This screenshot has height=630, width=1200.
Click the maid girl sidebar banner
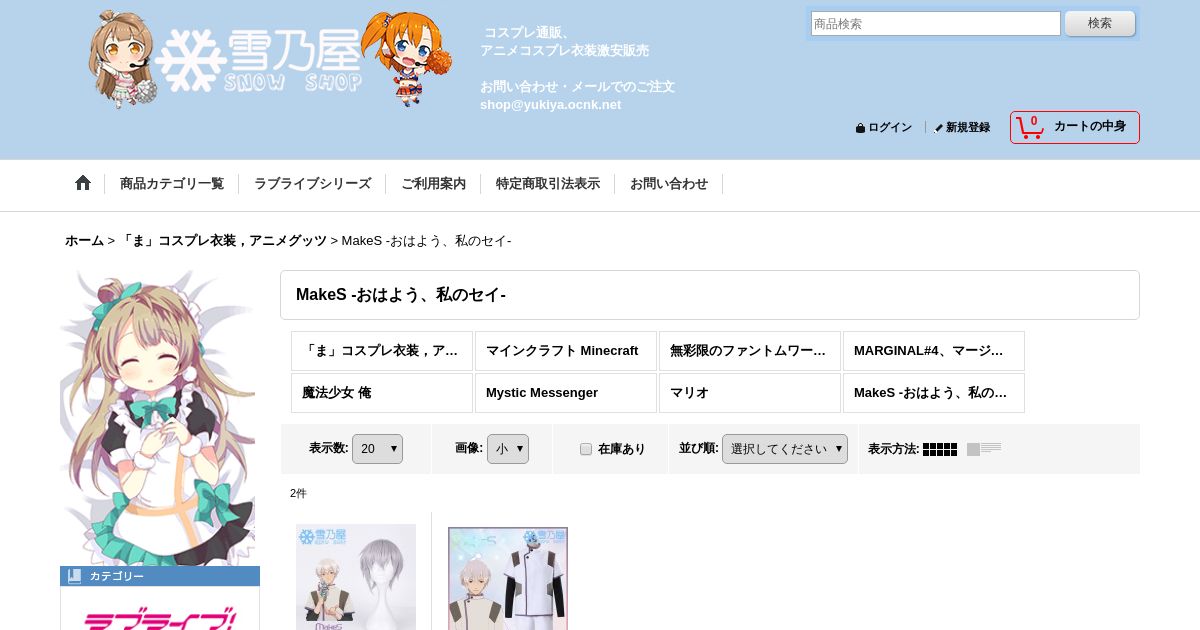tap(158, 417)
